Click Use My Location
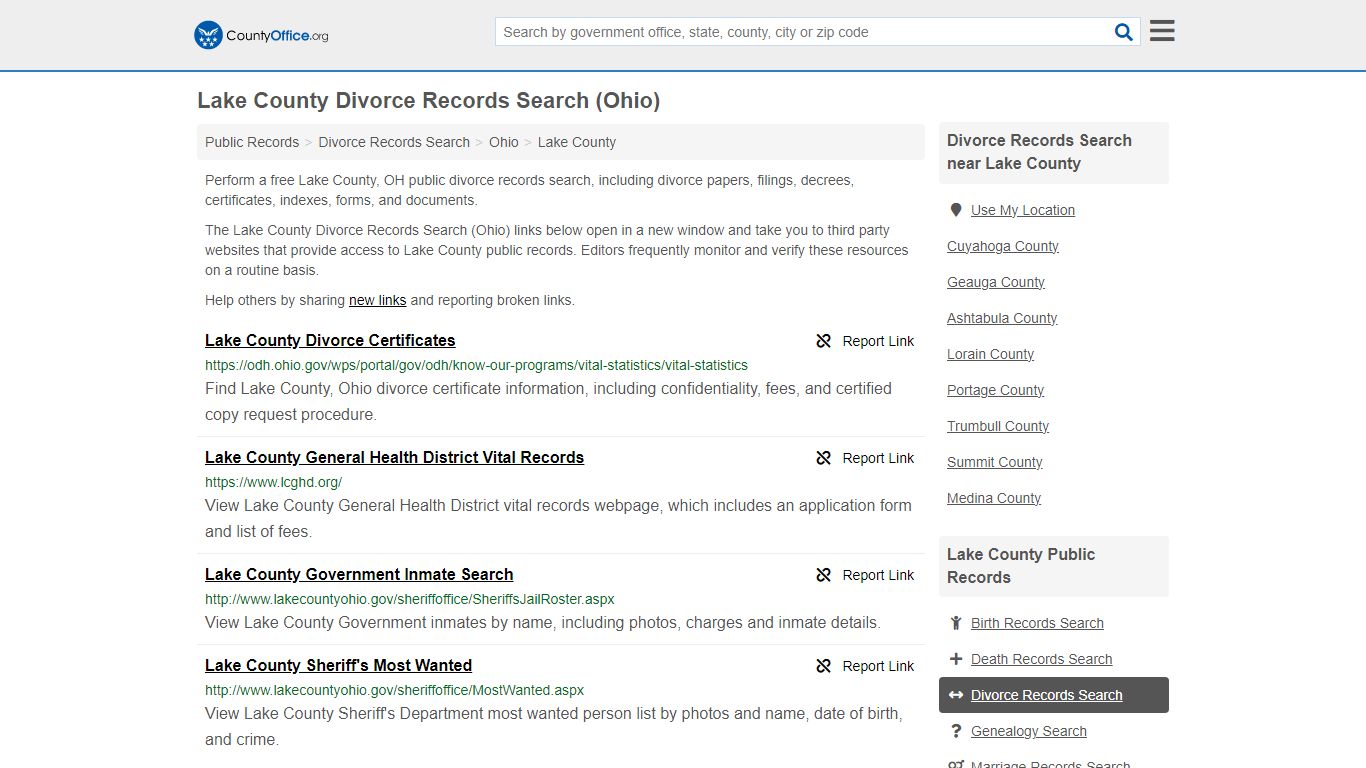Image resolution: width=1366 pixels, height=768 pixels. click(x=1023, y=210)
